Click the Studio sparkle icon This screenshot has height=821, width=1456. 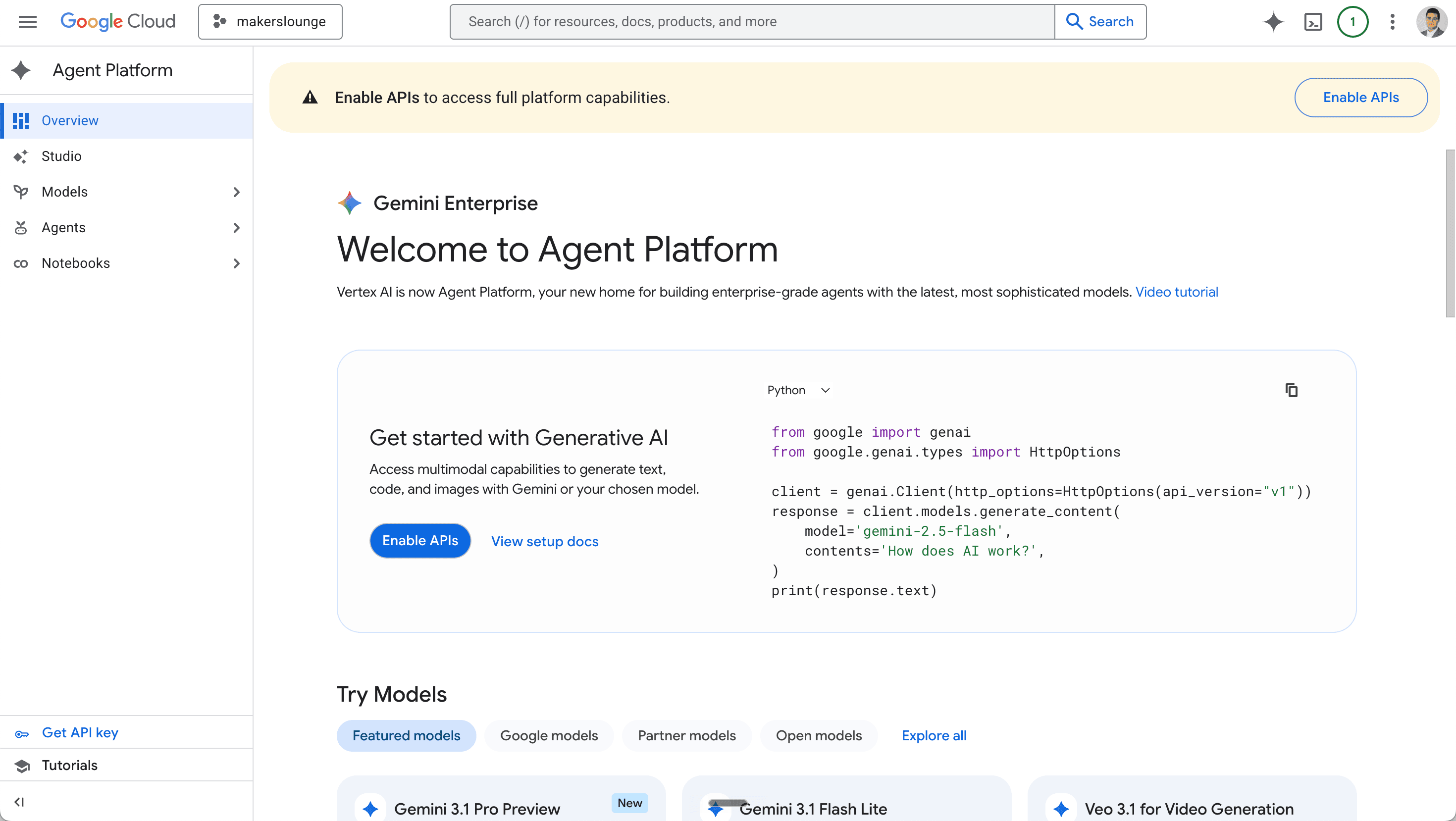click(x=21, y=156)
